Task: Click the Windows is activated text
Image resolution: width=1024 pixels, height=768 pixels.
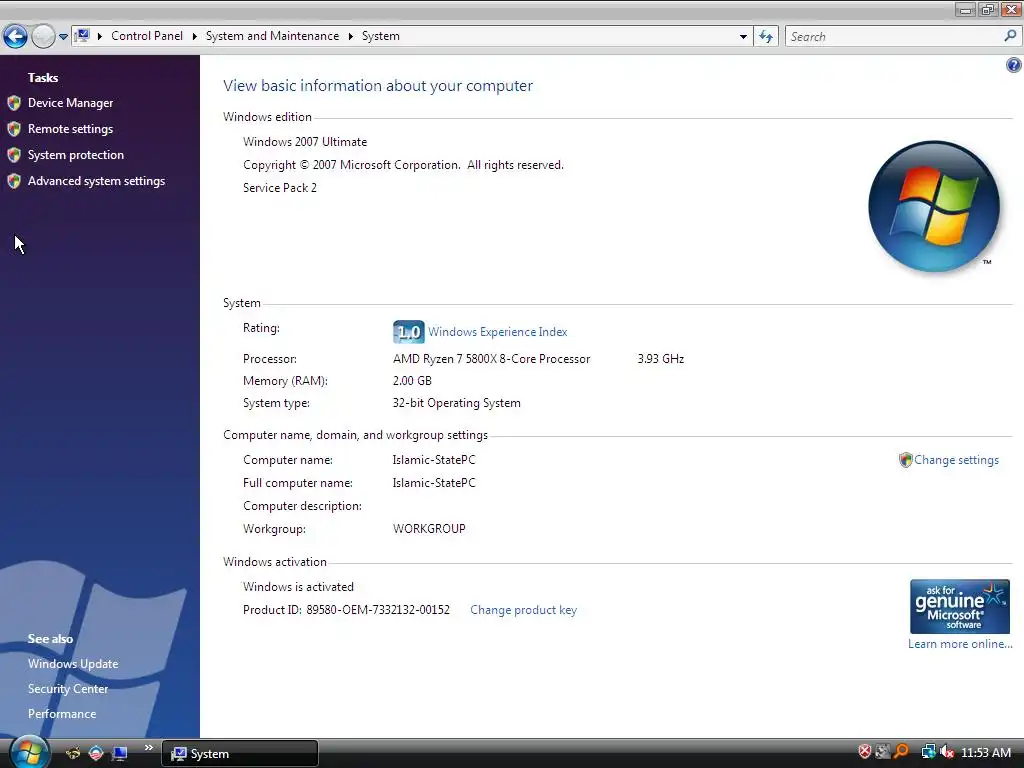Action: pos(298,587)
